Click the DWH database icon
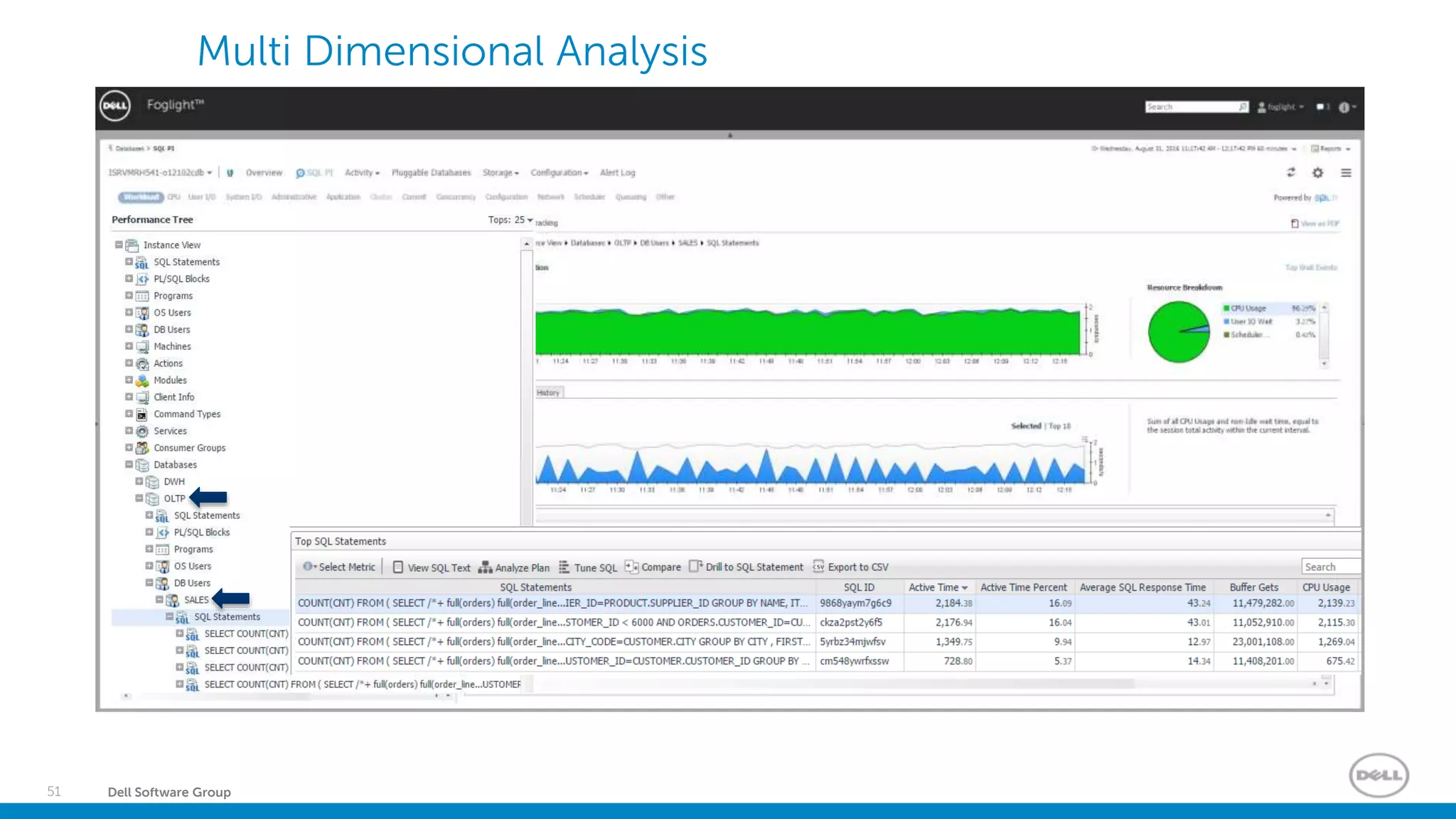The height and width of the screenshot is (819, 1456). [x=153, y=482]
